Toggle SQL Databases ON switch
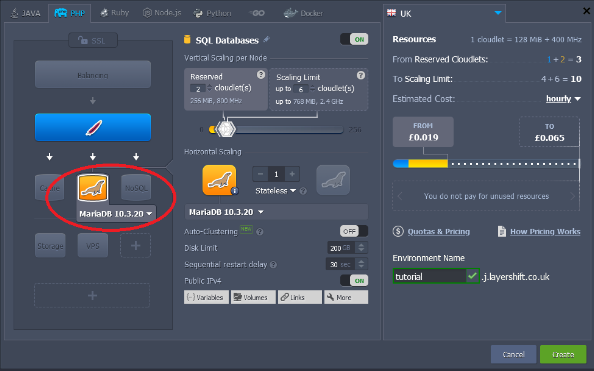Viewport: 594px width, 371px height. [354, 39]
